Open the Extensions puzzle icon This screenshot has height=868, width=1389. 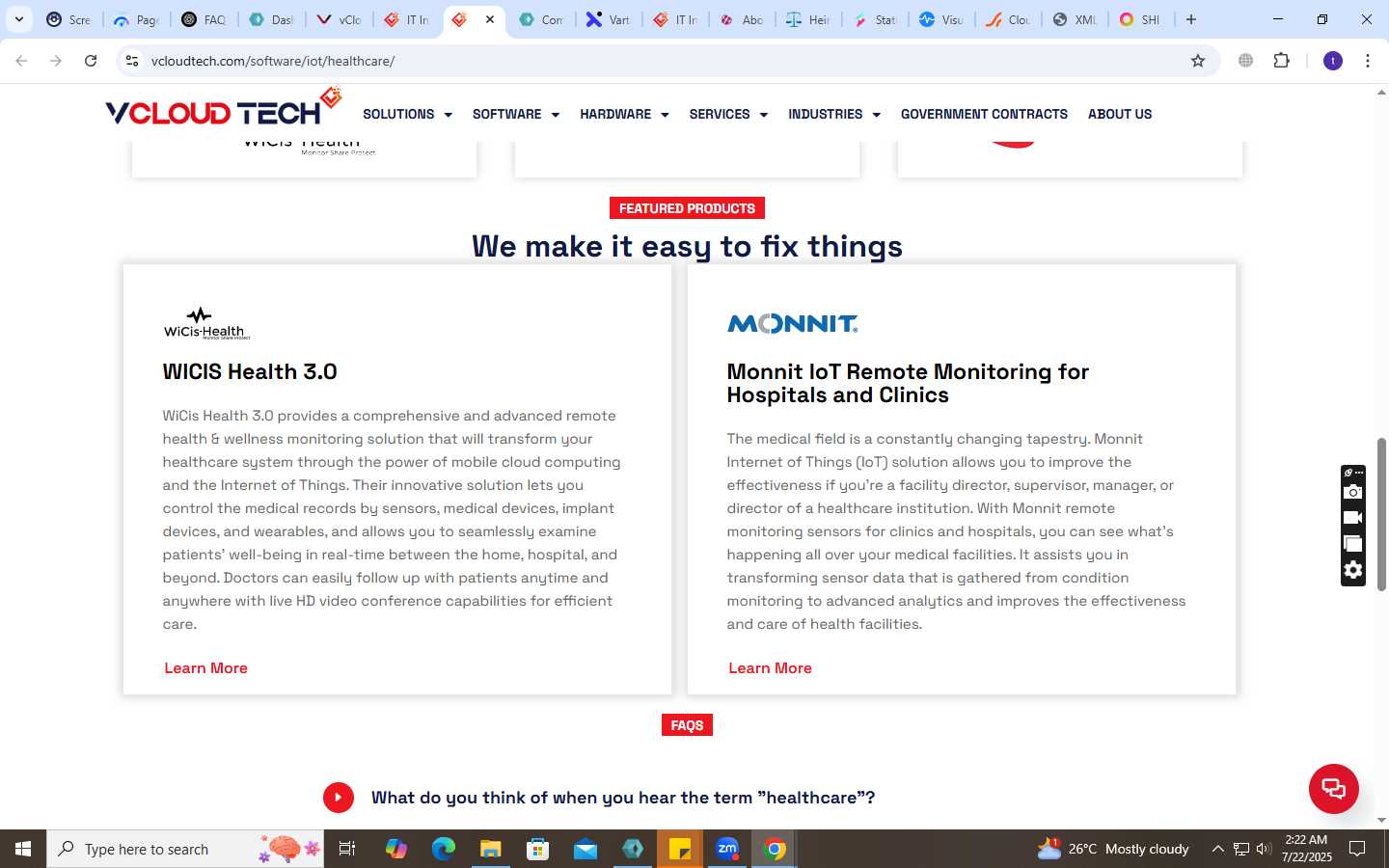coord(1281,61)
